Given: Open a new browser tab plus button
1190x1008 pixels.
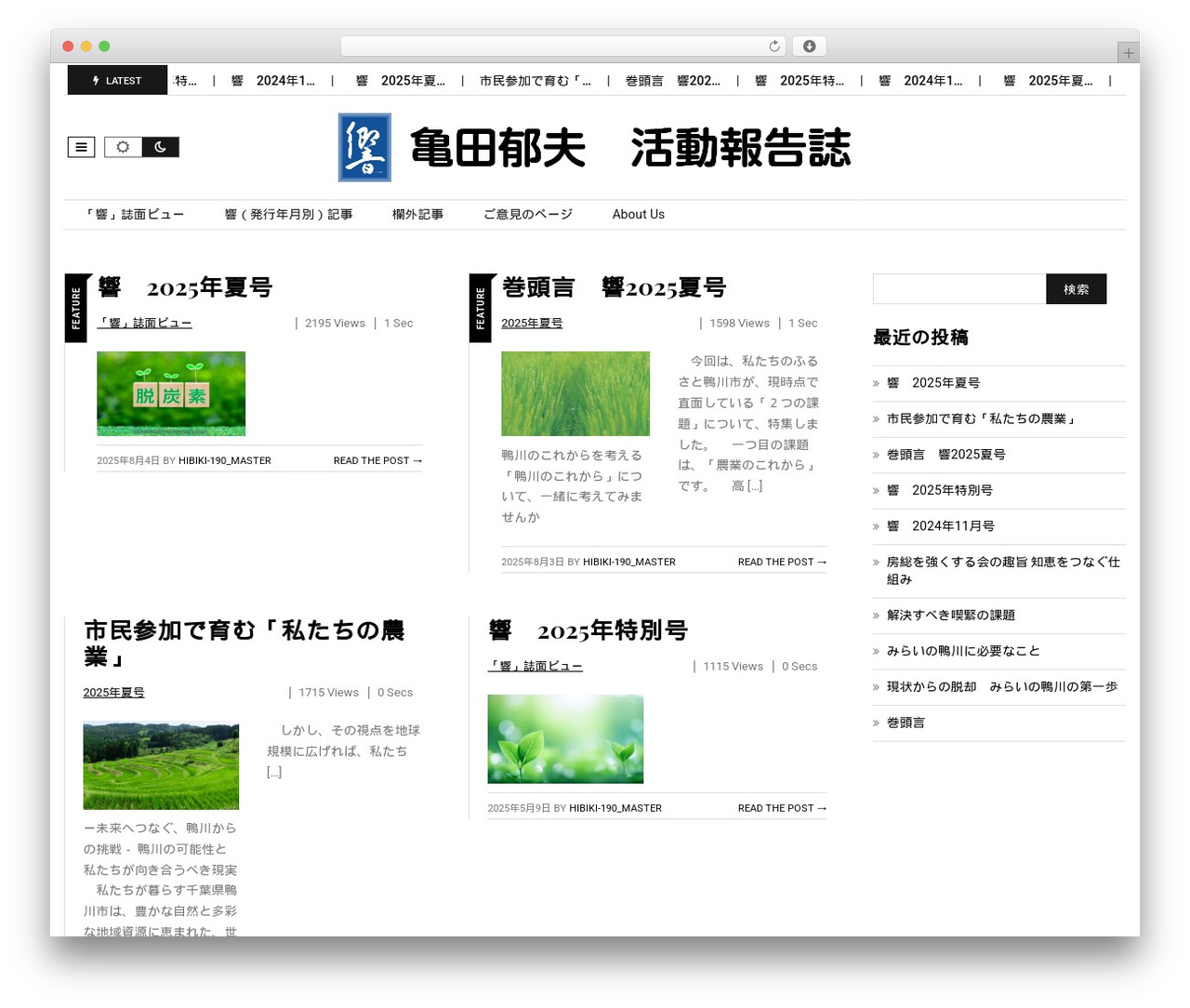Looking at the screenshot, I should [x=1128, y=53].
